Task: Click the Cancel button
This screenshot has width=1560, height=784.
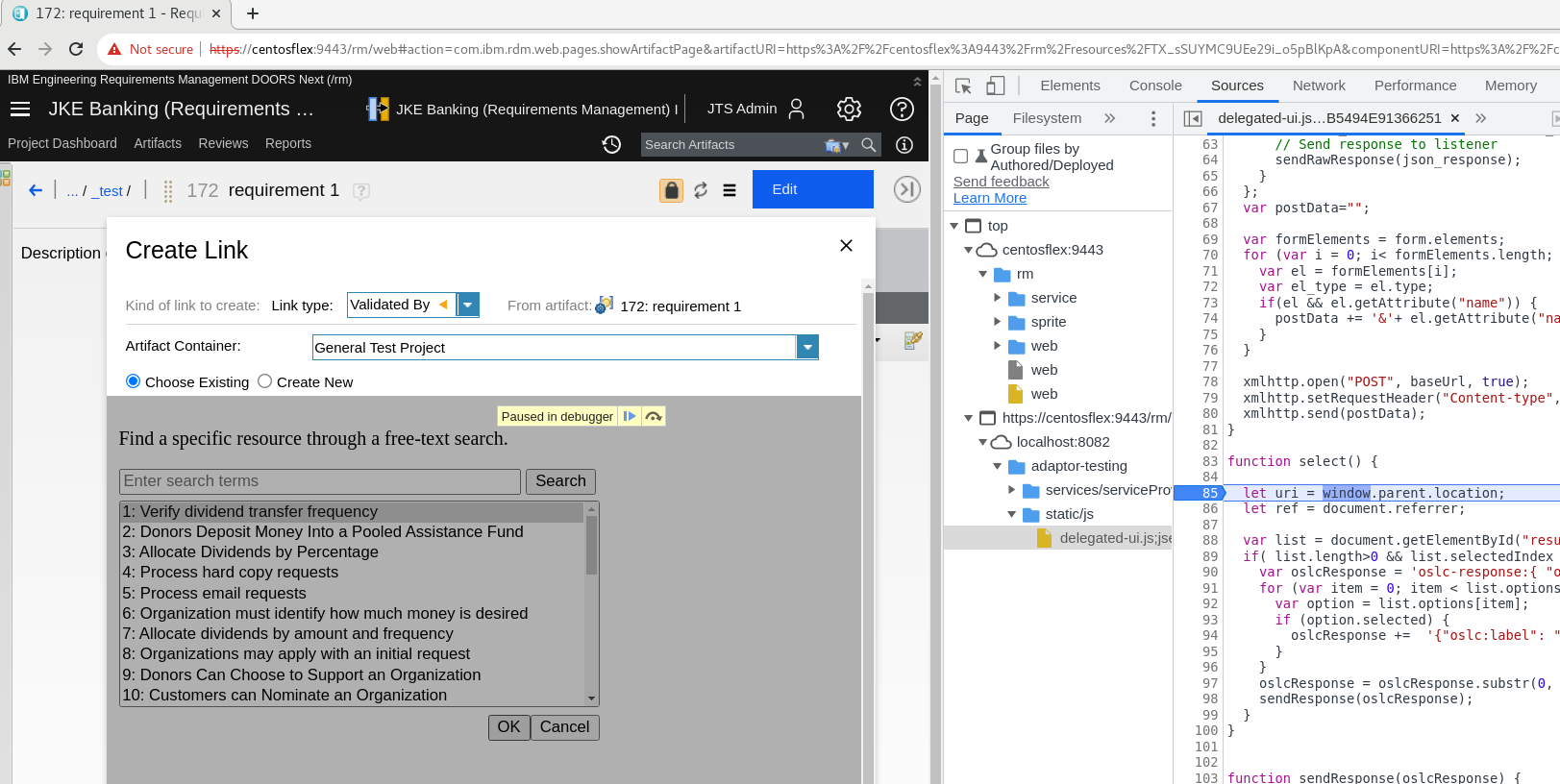Action: (564, 727)
